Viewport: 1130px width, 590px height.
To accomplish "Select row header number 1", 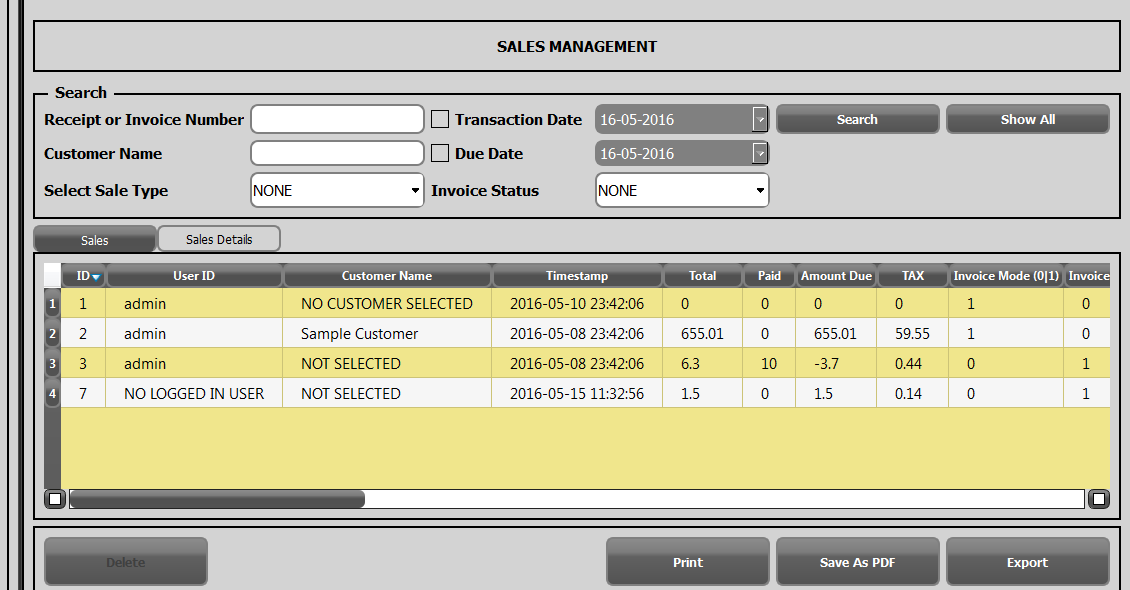I will click(53, 304).
